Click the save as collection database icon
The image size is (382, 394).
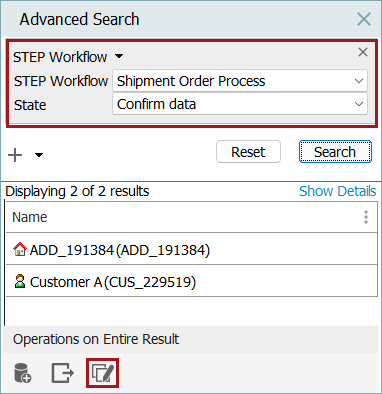pos(23,373)
